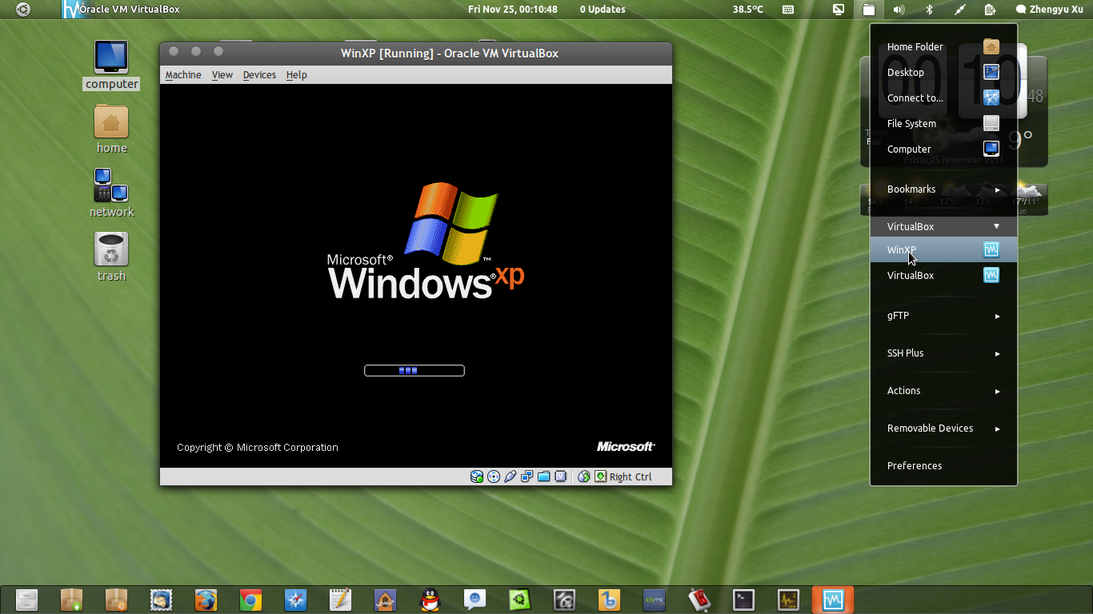
Task: Select the VirtualBox launcher entry below WinXP
Action: coord(943,275)
